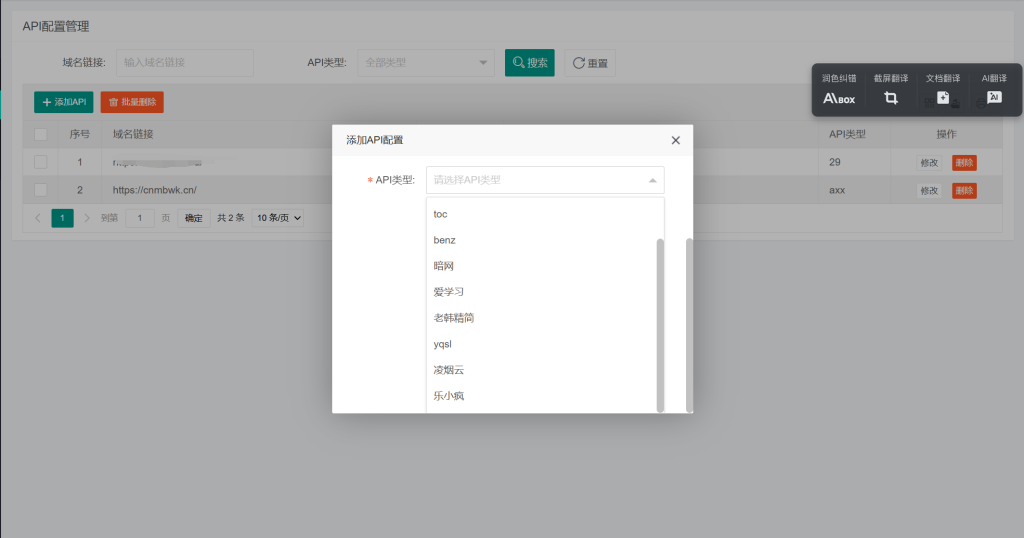
Task: Click the 添加API button
Action: [x=64, y=102]
